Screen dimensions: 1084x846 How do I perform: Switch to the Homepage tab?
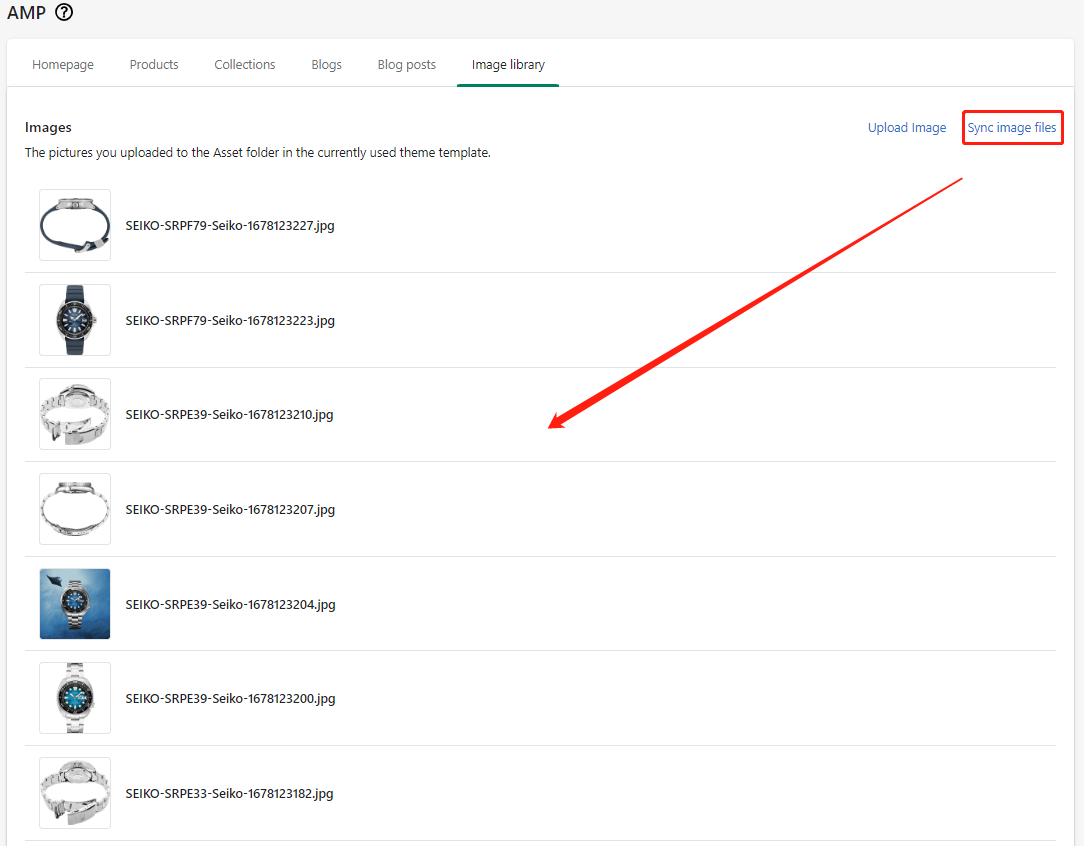(x=63, y=64)
